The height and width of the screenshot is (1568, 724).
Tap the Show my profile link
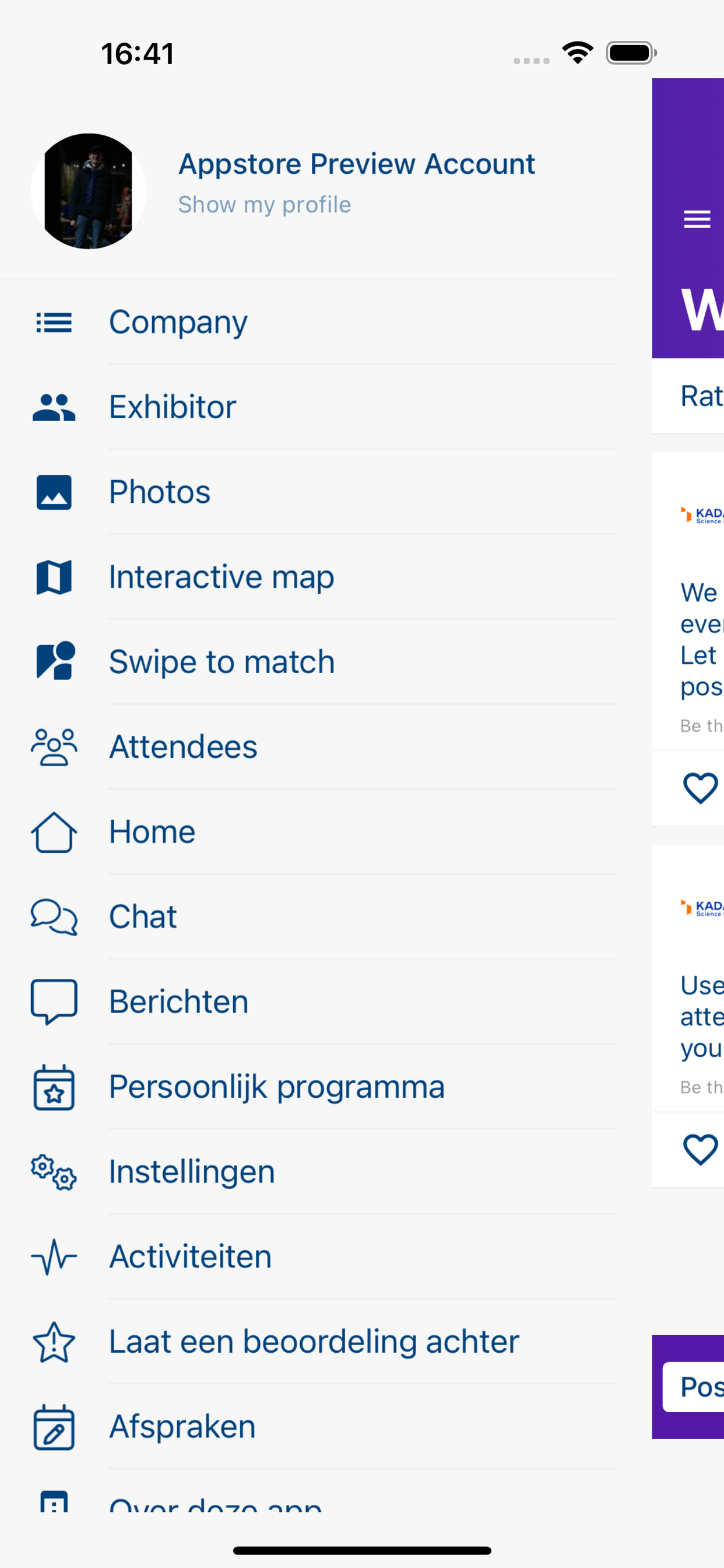coord(264,205)
